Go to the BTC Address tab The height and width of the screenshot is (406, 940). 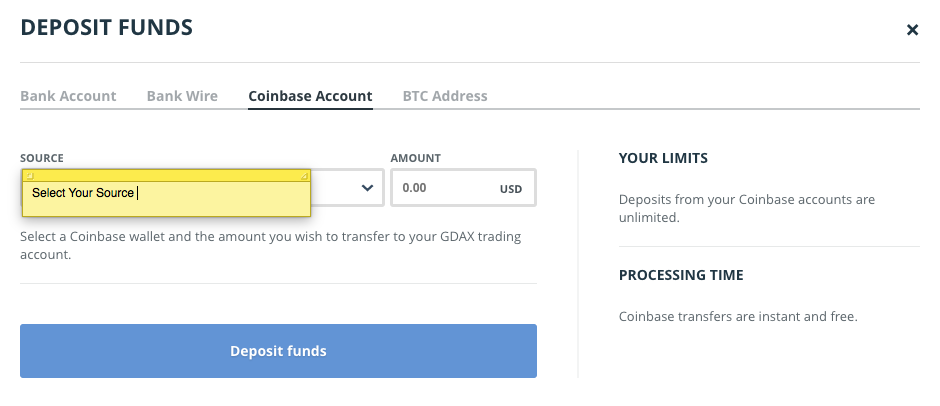point(445,96)
